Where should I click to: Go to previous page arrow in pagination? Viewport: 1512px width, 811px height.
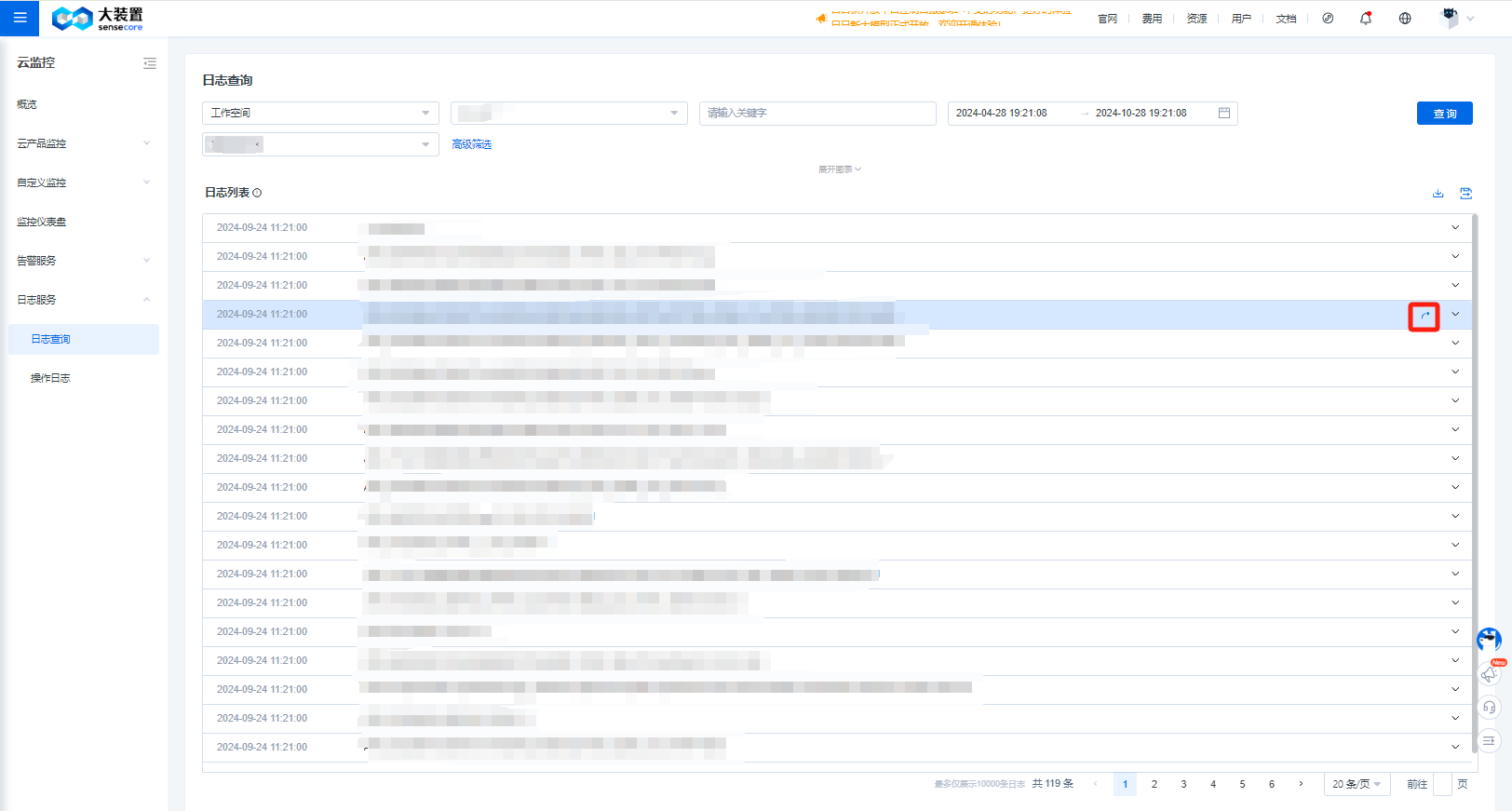tap(1095, 784)
